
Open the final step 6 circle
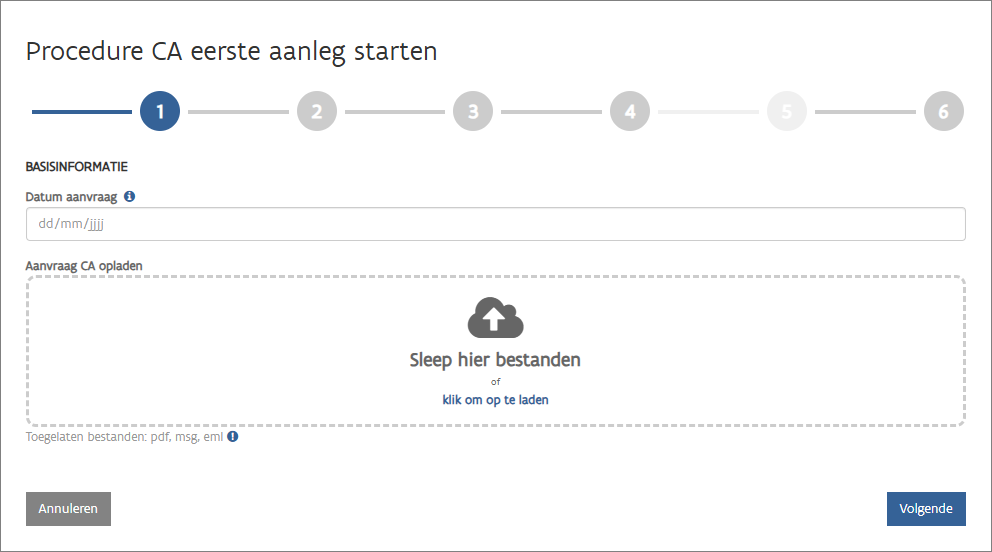[x=943, y=112]
